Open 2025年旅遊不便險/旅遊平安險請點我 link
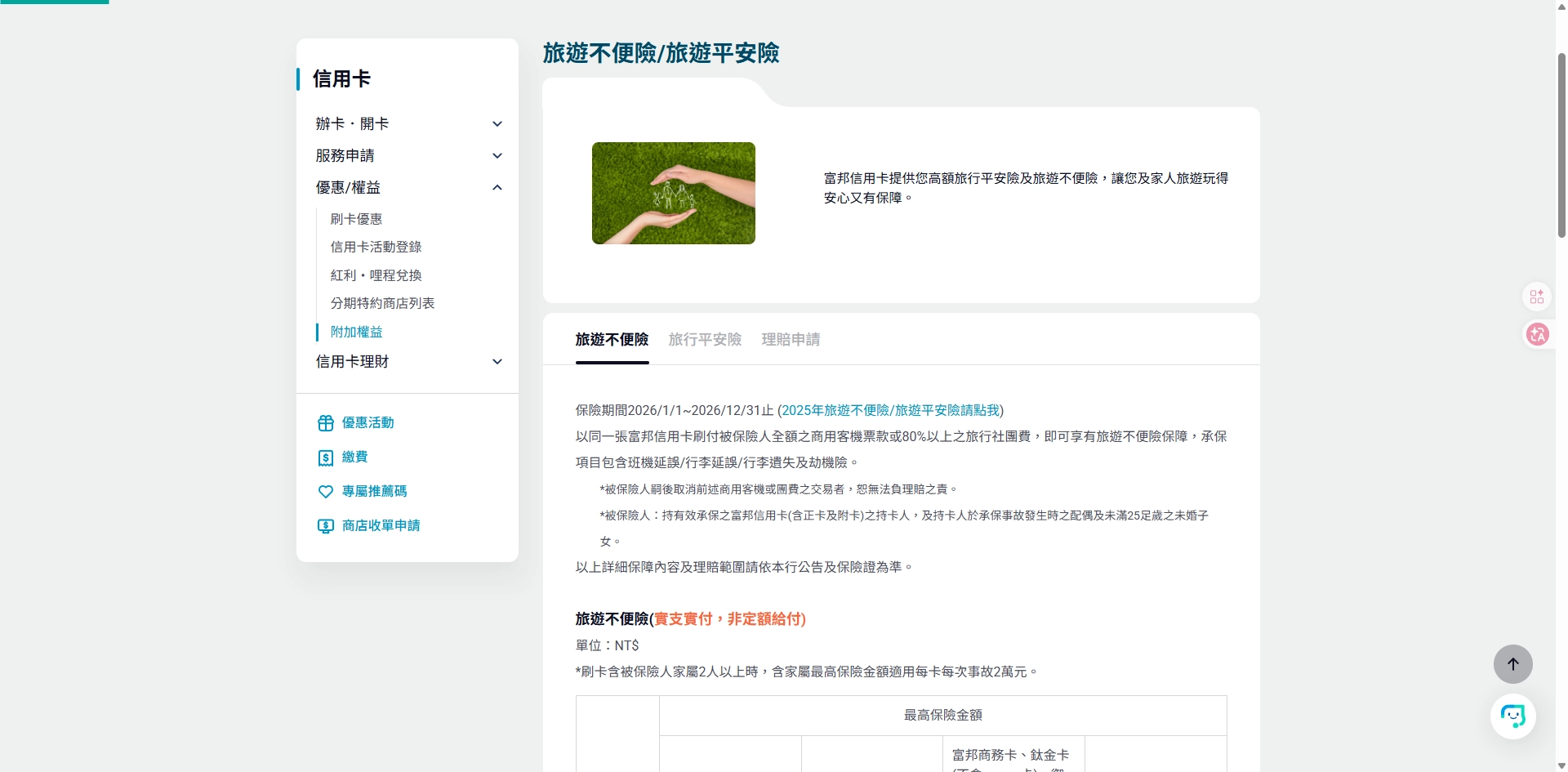Image resolution: width=1568 pixels, height=772 pixels. (890, 410)
